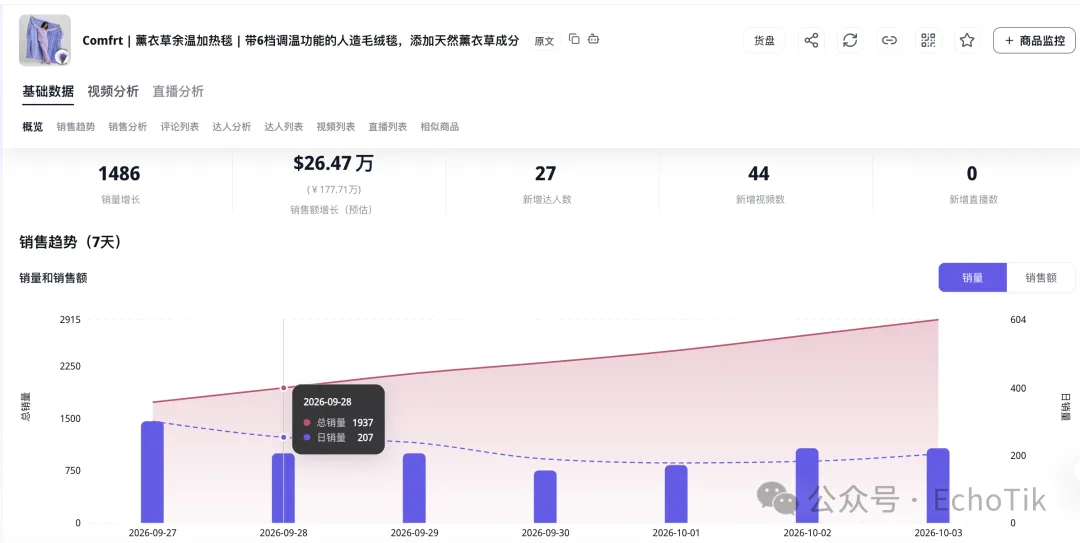Go to the 直播列表 section

388,127
